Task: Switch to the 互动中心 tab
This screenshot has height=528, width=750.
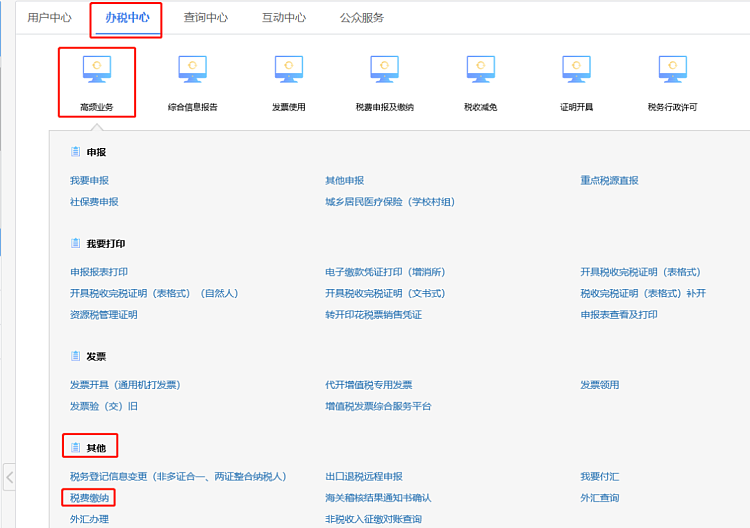Action: tap(284, 18)
